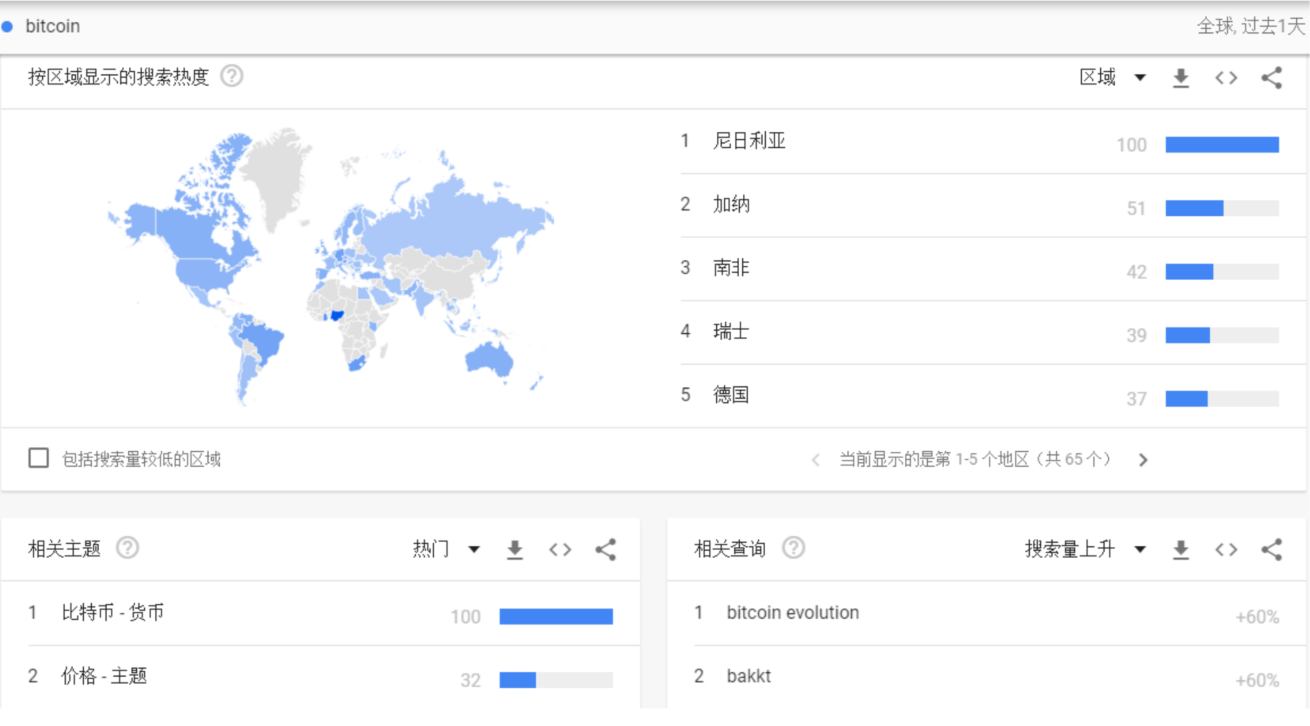Share the interest by region panel
The height and width of the screenshot is (726, 1310).
[1271, 78]
